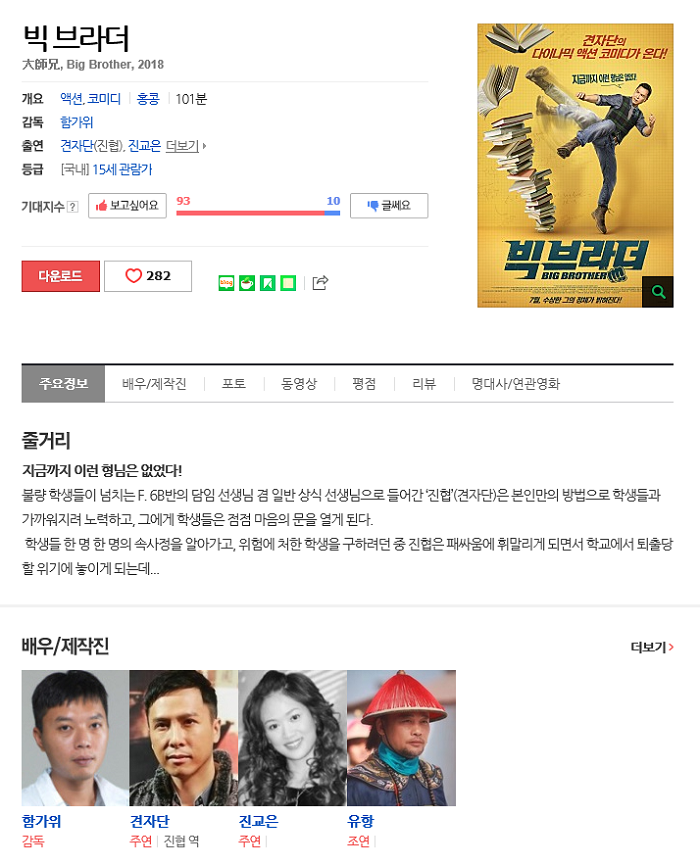Switch to the 포토 tab

point(234,383)
